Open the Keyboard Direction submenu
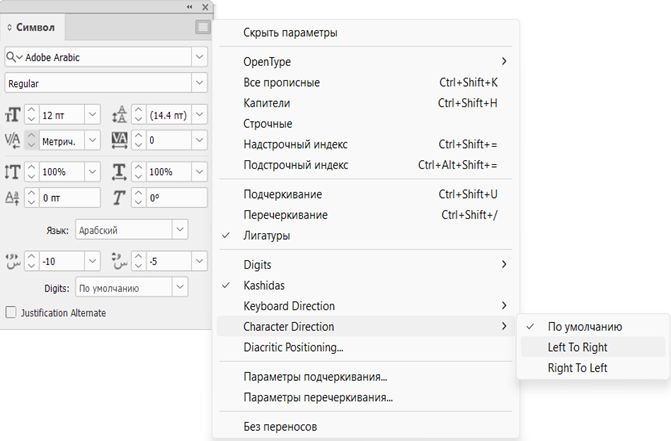671x441 pixels. pos(365,305)
